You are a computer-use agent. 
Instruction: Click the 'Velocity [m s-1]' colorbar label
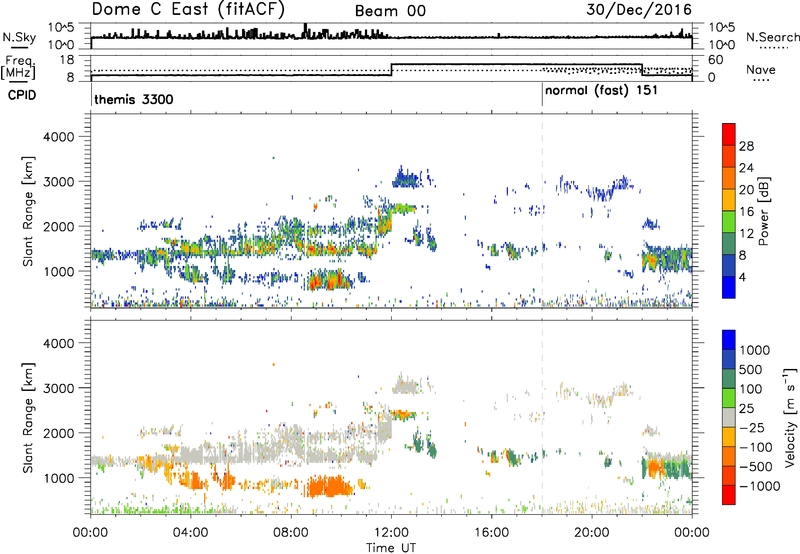point(790,417)
